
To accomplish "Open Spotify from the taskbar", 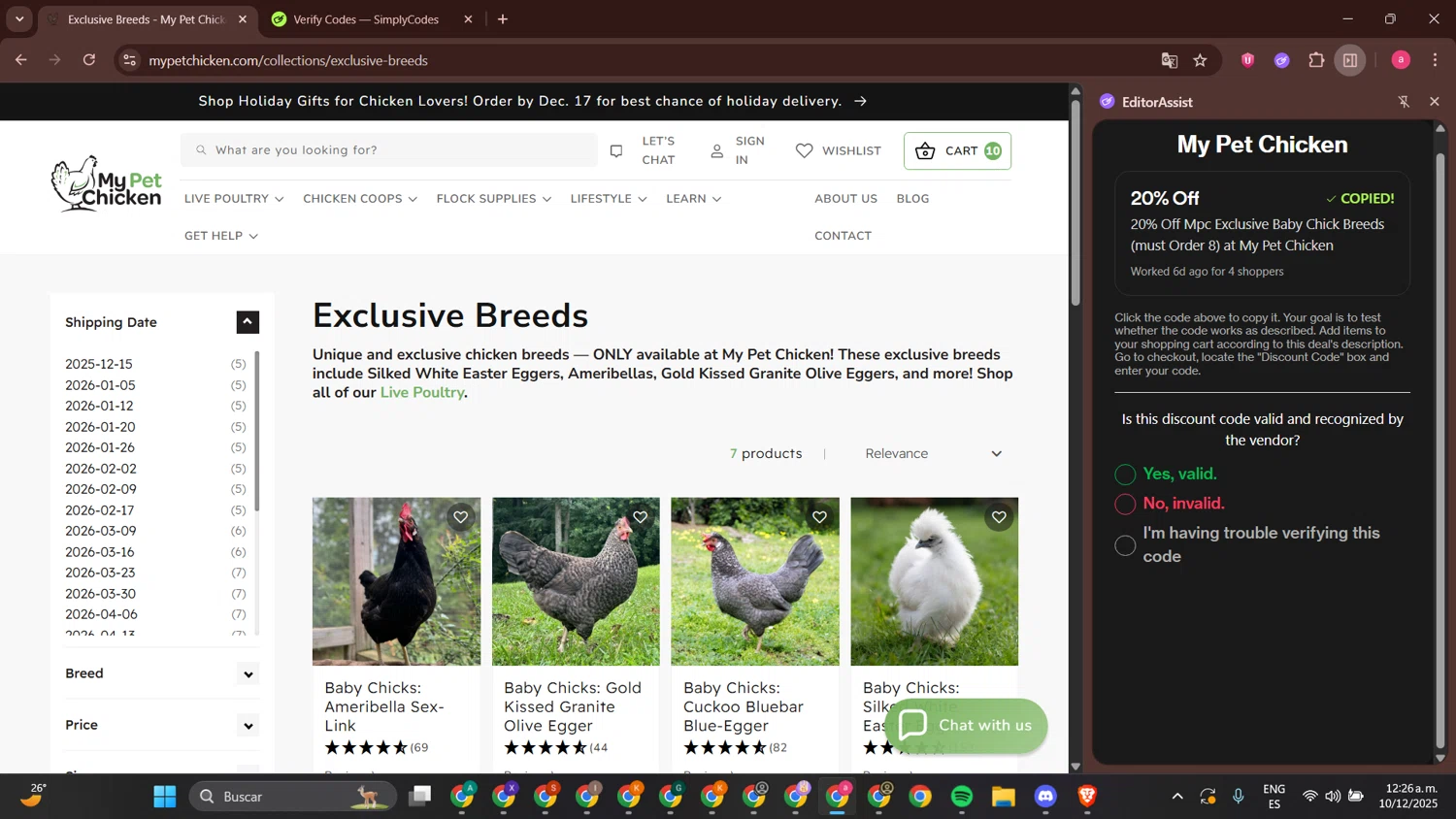I will (x=962, y=797).
